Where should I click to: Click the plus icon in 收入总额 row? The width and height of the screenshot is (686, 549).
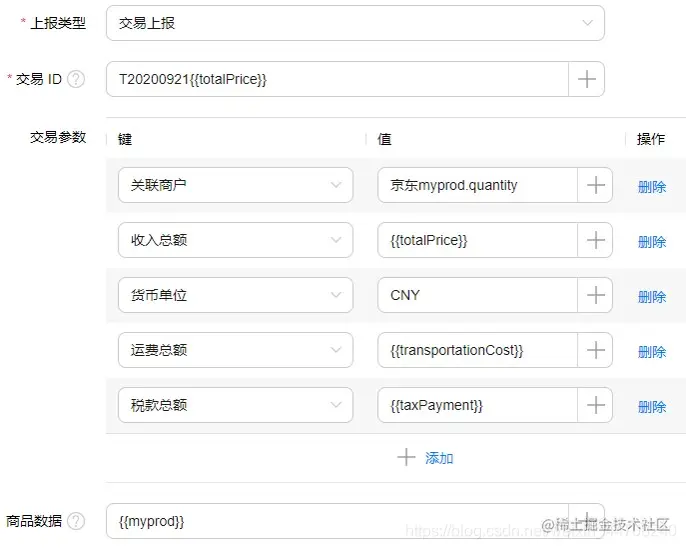click(x=595, y=240)
